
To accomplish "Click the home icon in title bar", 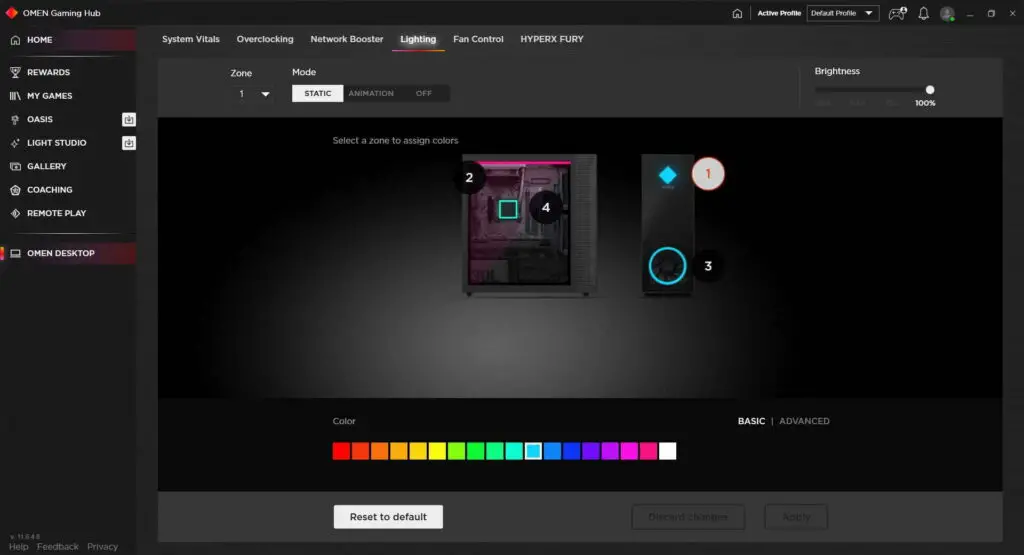I will click(x=737, y=13).
